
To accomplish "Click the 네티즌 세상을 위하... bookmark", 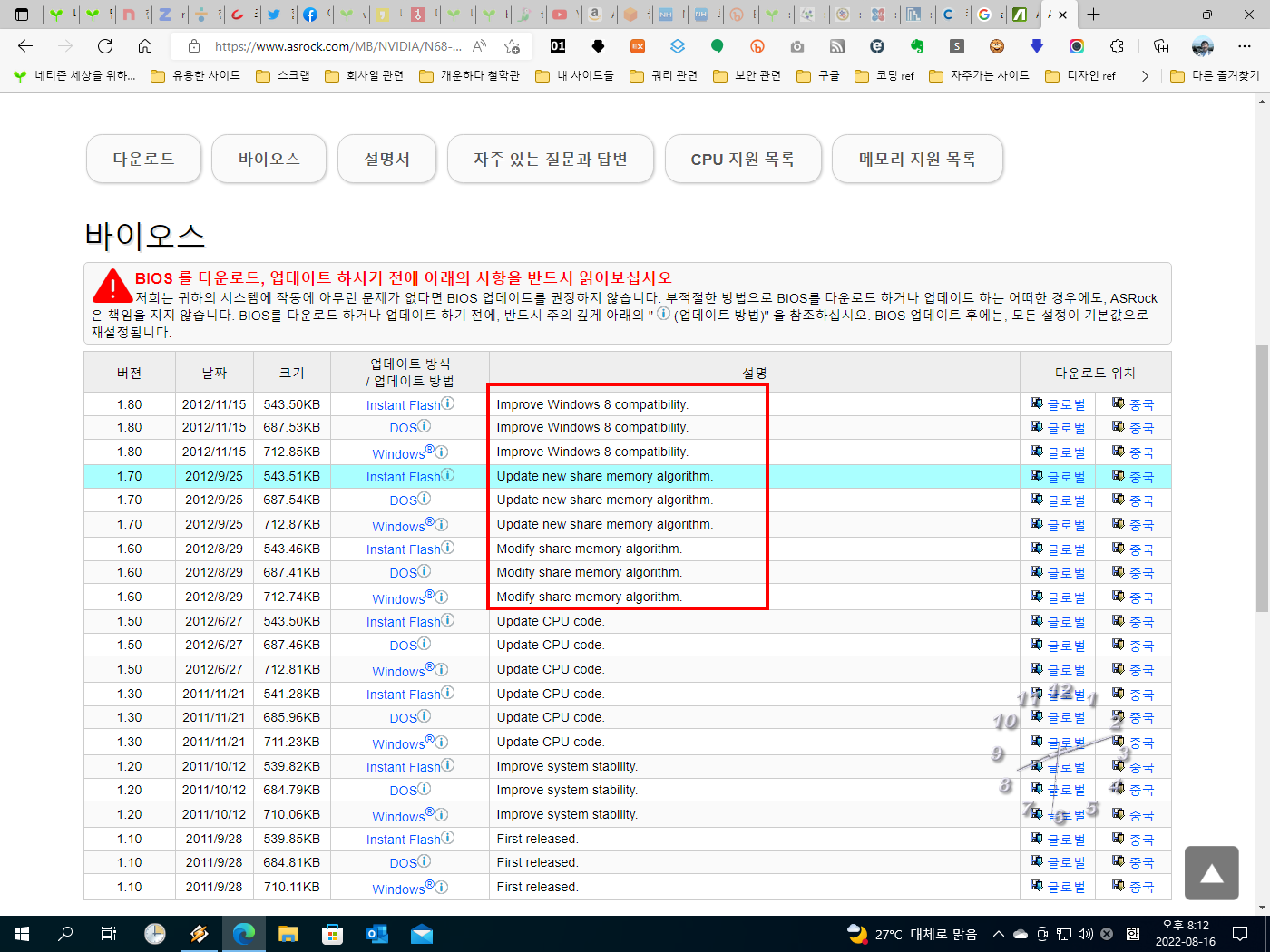I will point(74,76).
